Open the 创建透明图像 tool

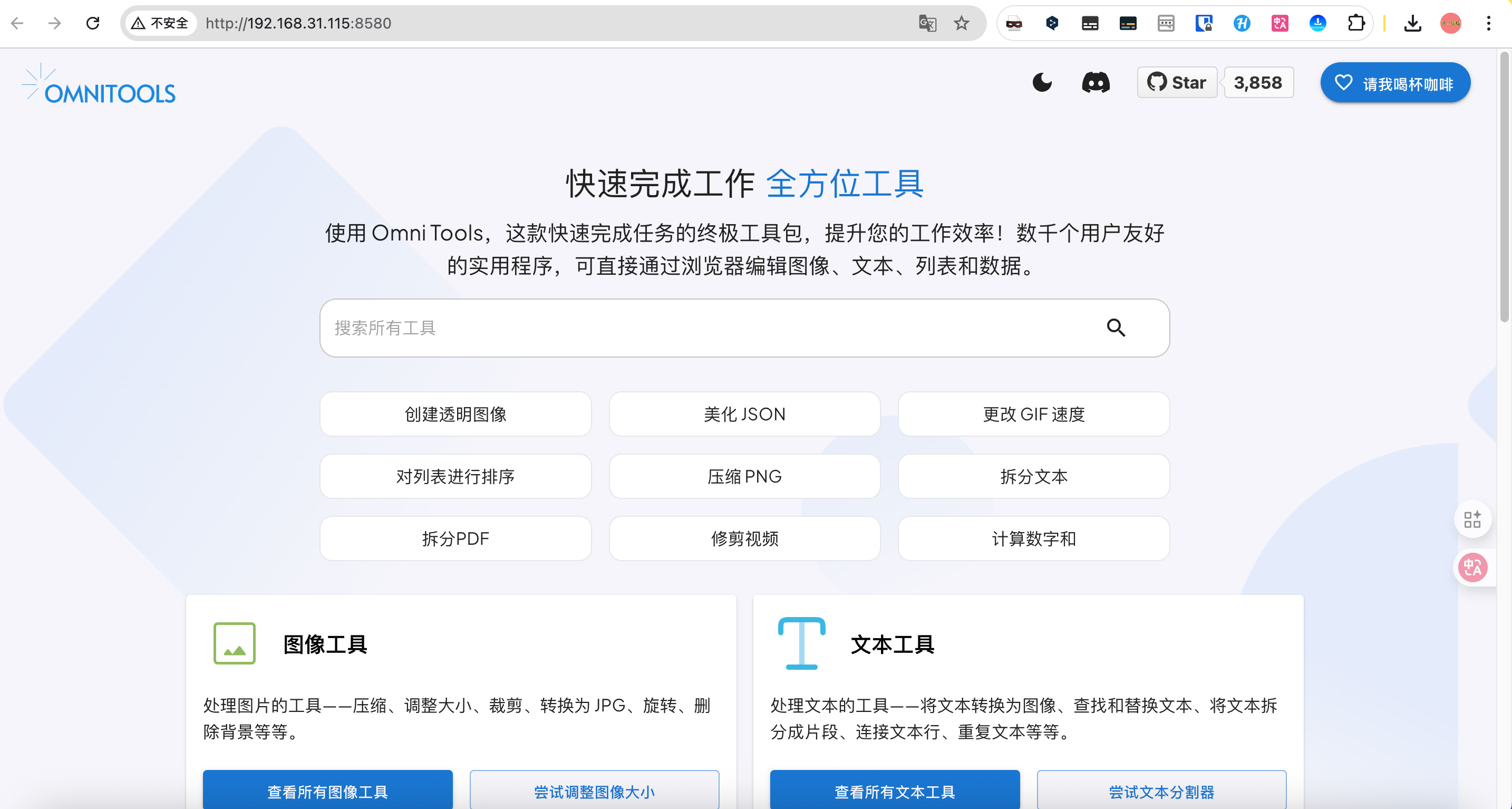(x=455, y=414)
